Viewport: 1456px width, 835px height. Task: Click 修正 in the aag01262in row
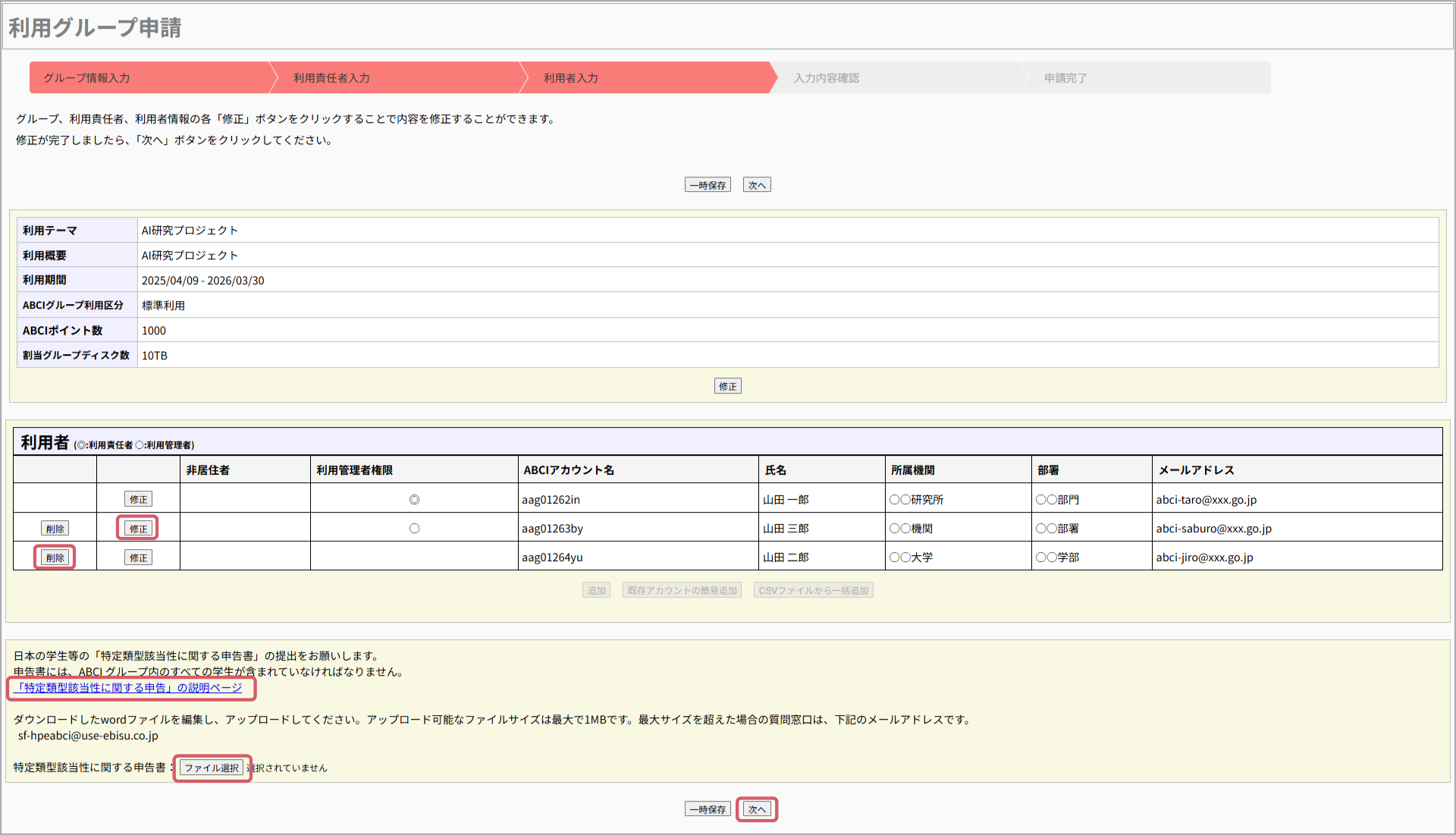(x=139, y=499)
